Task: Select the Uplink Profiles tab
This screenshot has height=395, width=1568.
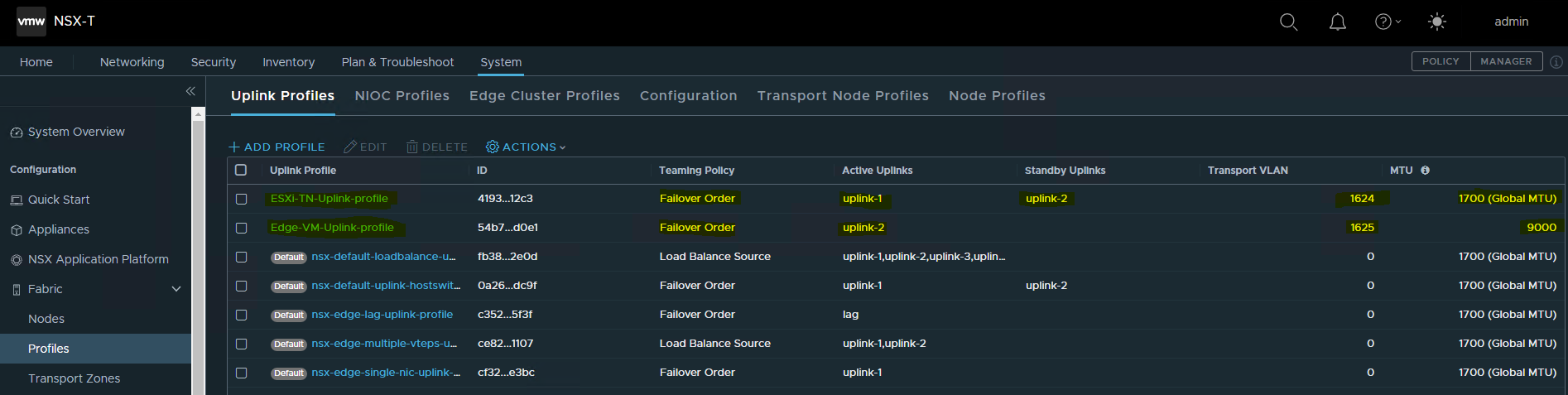Action: click(283, 96)
